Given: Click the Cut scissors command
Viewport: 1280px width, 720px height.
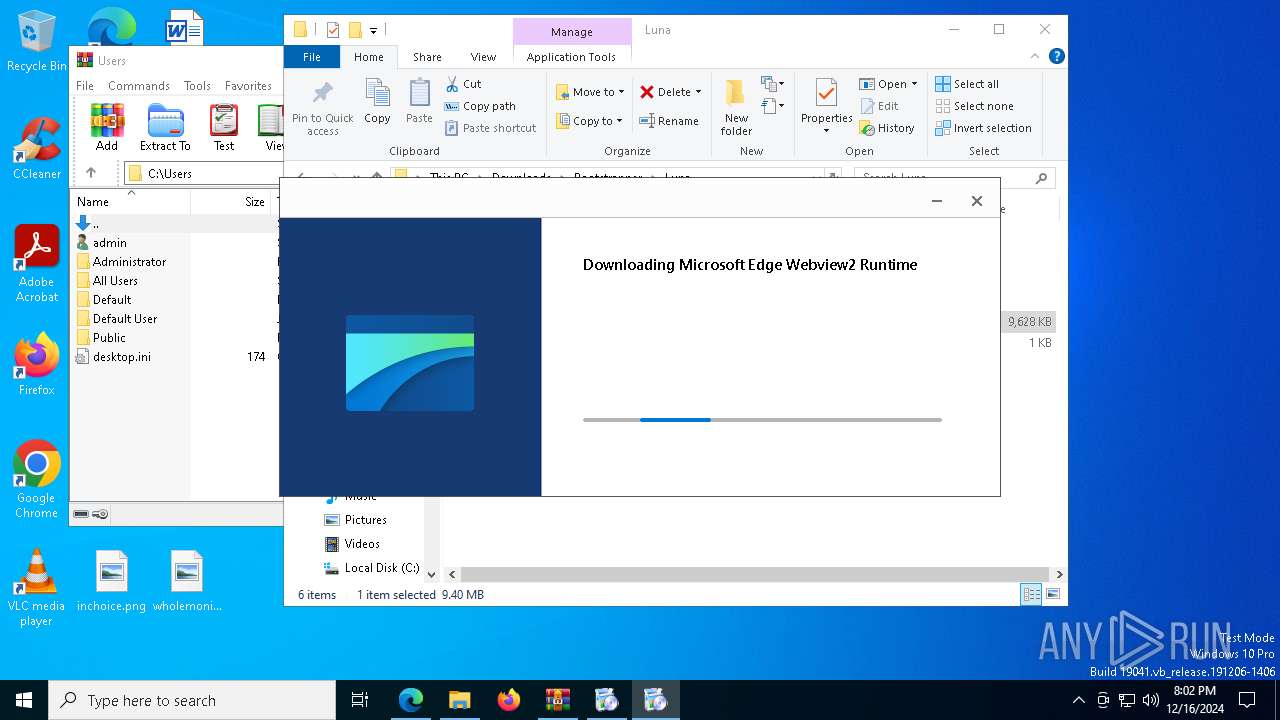Looking at the screenshot, I should tap(463, 84).
